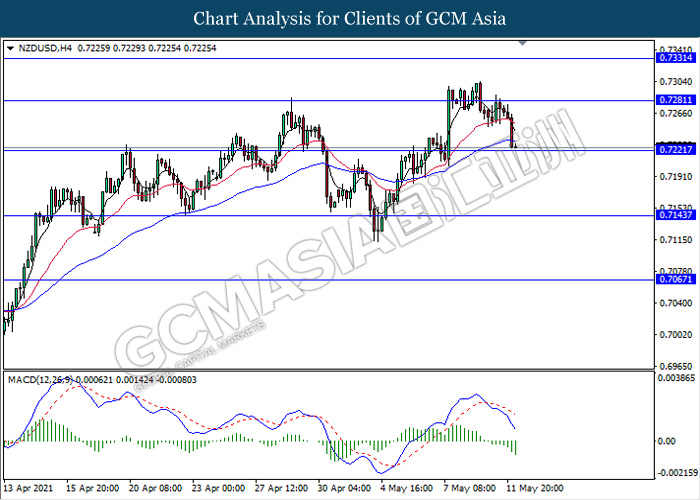Click the 0.003865 MACD scale value
Viewport: 700px width, 500px height.
coord(677,378)
